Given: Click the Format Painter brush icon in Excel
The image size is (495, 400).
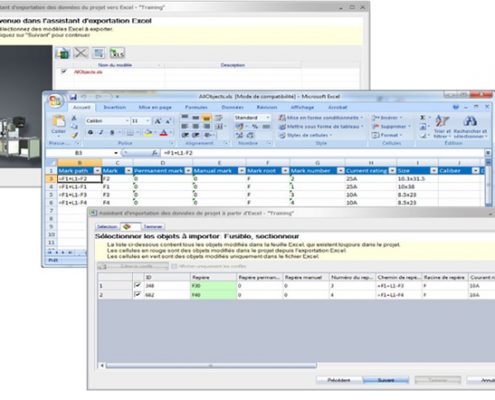Looking at the screenshot, I should (75, 135).
